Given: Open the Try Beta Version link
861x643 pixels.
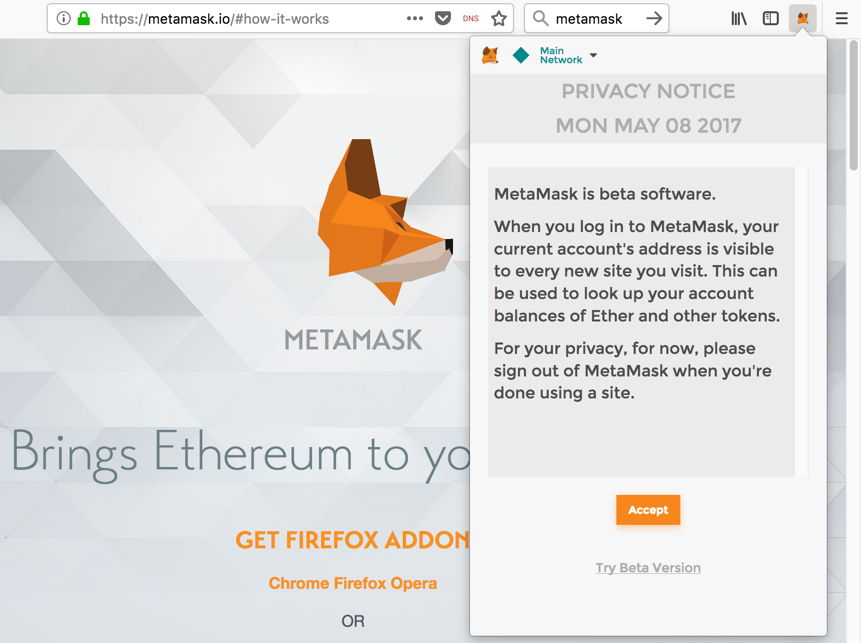Looking at the screenshot, I should [648, 568].
